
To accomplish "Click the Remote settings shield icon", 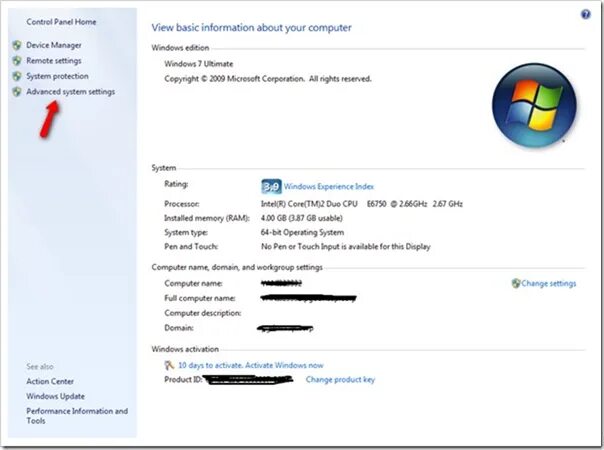I will (x=17, y=61).
